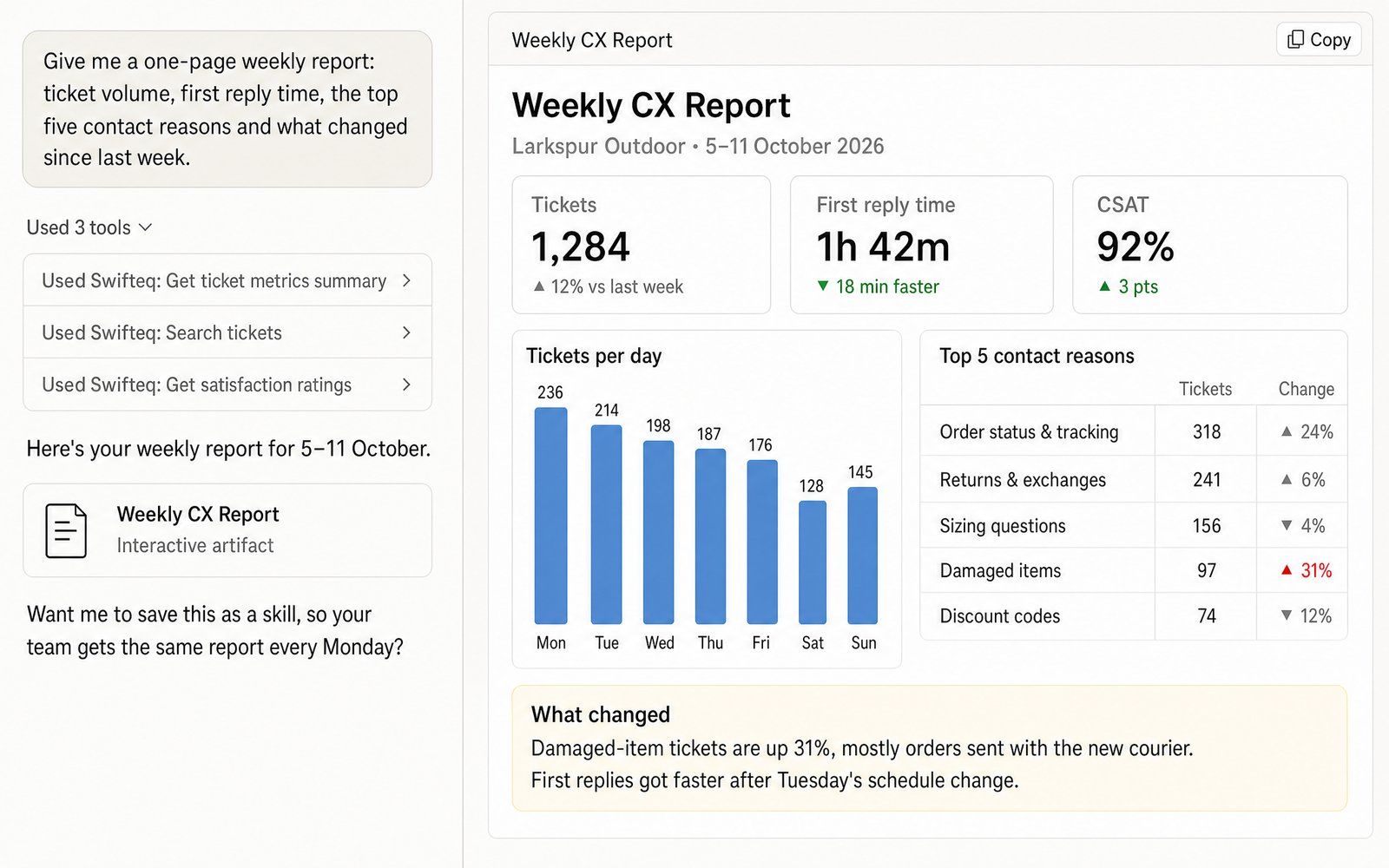Click the 236 value label above Monday
1389x868 pixels.
click(550, 392)
